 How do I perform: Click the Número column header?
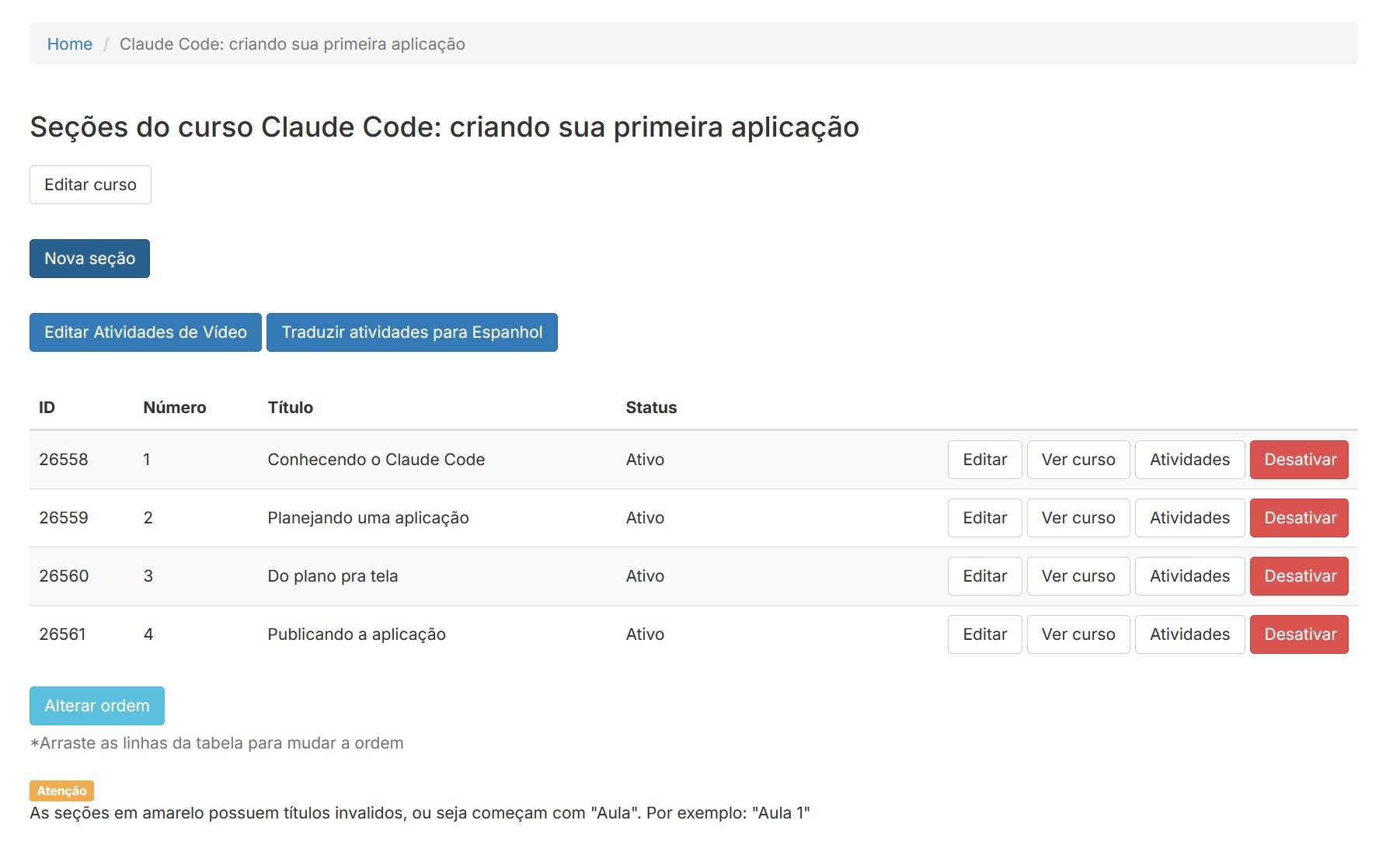pos(175,408)
